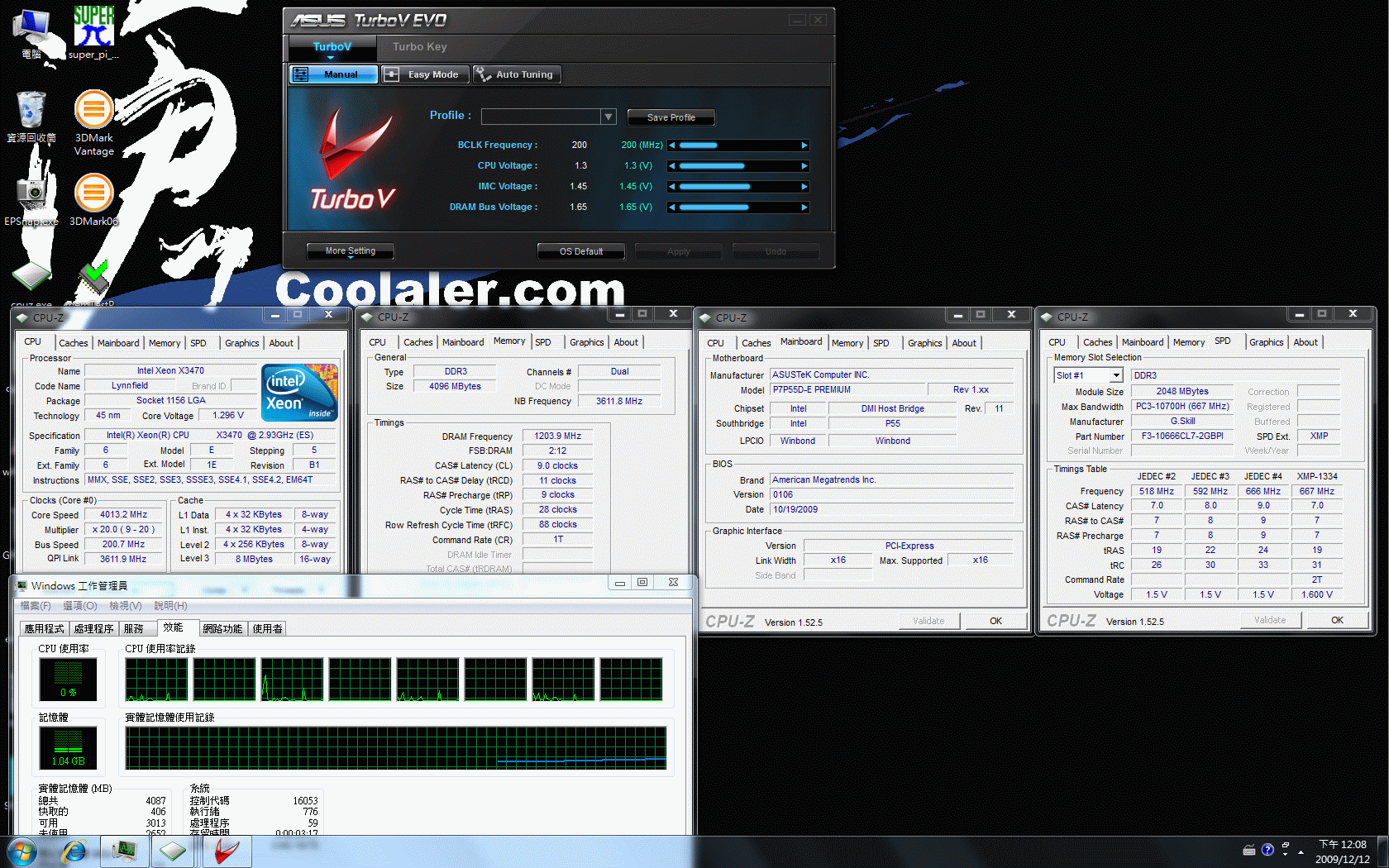
Task: Open the super_pi desktop icon
Action: click(x=93, y=31)
